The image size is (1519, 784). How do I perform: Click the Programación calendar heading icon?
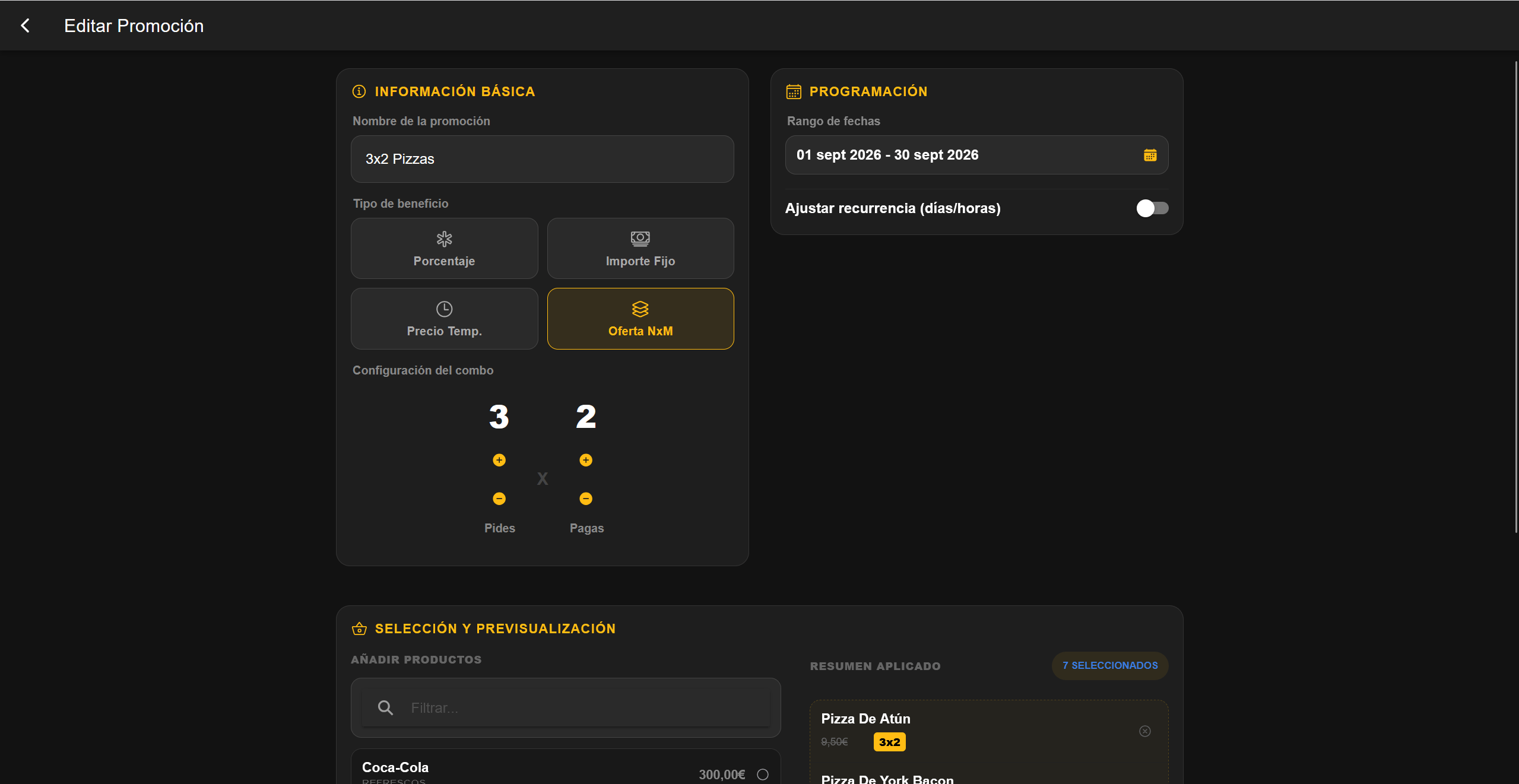[794, 91]
